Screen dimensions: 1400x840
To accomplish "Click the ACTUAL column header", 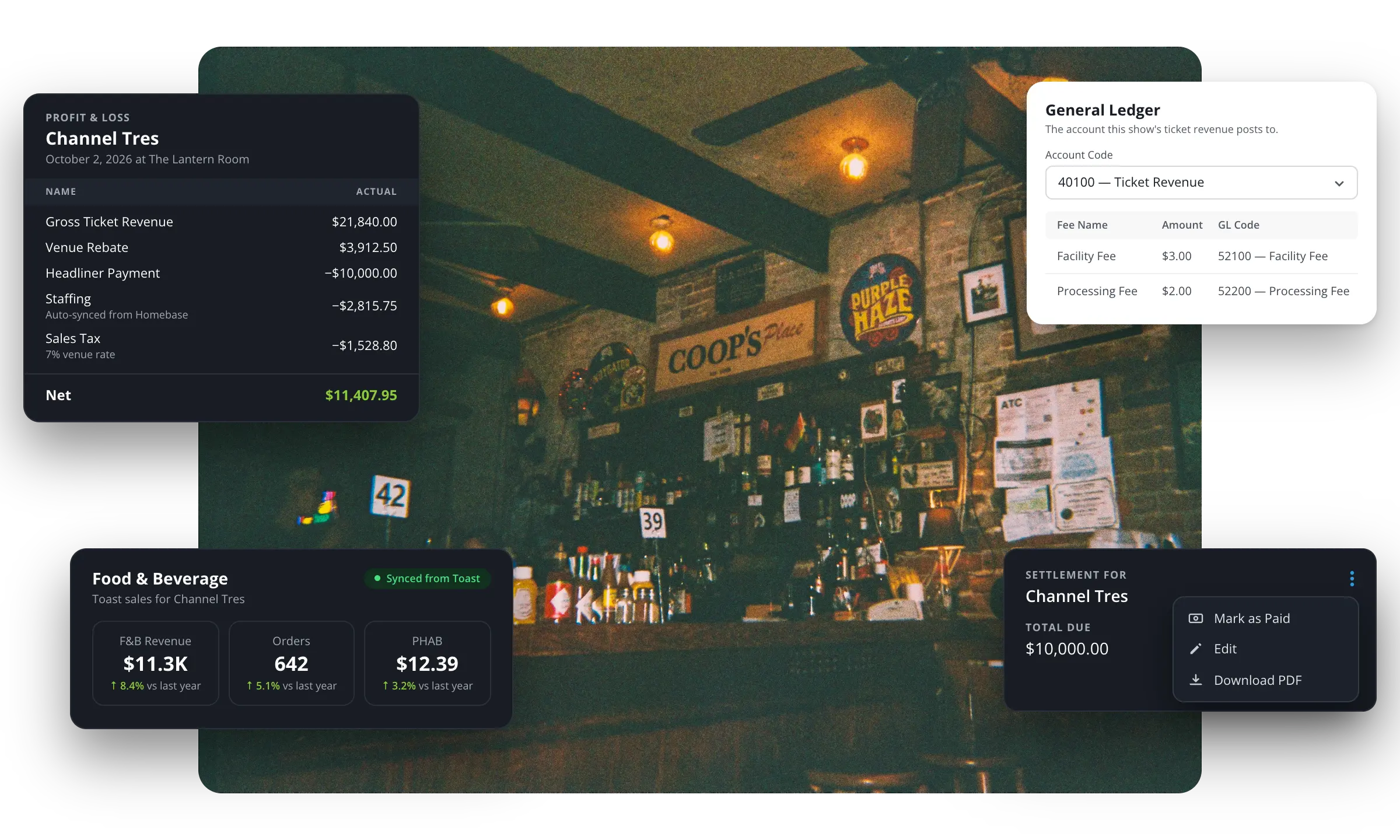I will click(x=376, y=191).
